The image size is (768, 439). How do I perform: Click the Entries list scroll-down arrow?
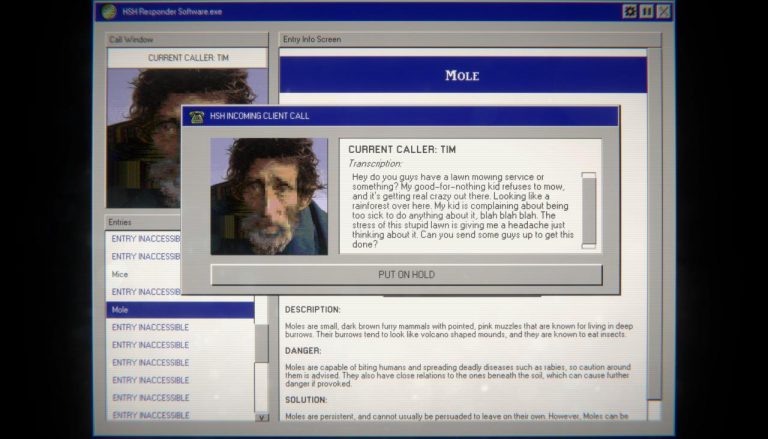pos(262,417)
